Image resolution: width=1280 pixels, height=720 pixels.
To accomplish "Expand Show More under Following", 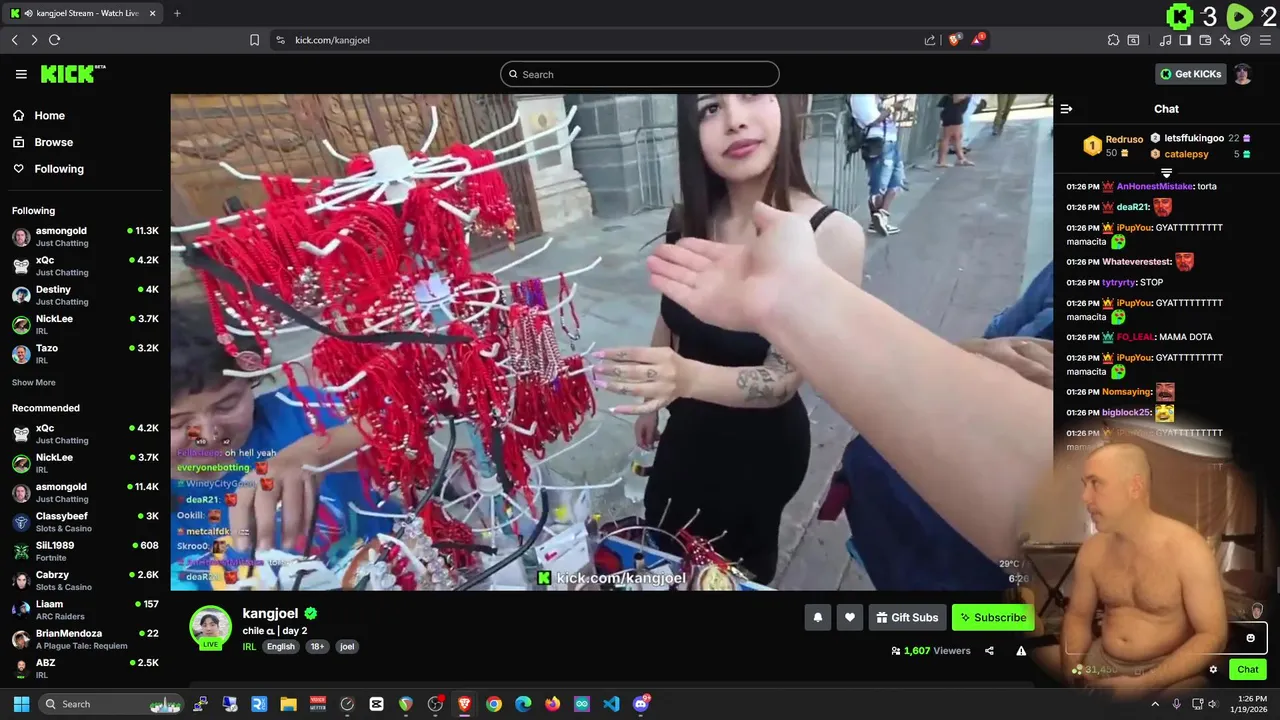I will click(33, 382).
